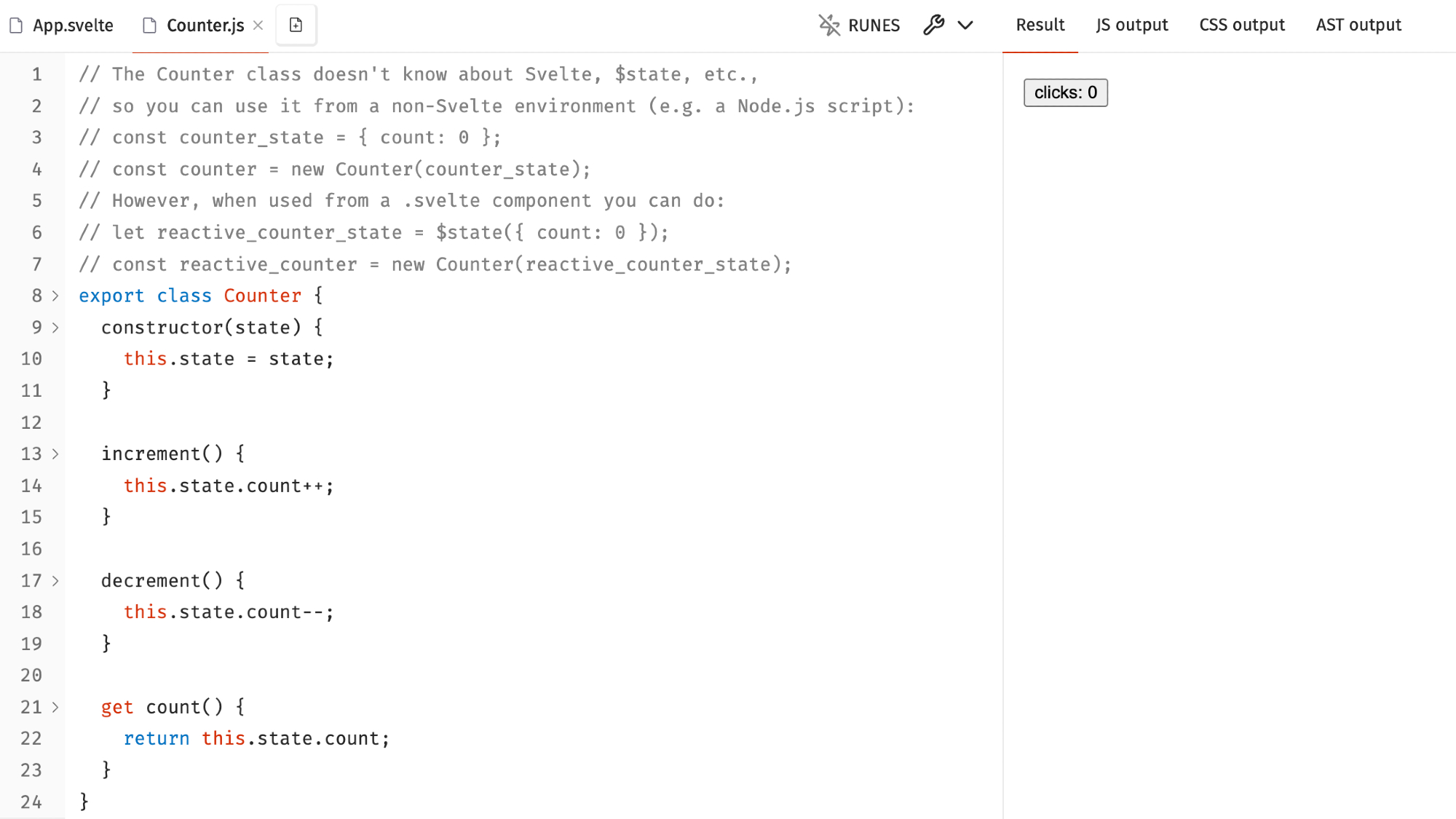The width and height of the screenshot is (1456, 819).
Task: Open the CSS output tab
Action: coord(1242,25)
